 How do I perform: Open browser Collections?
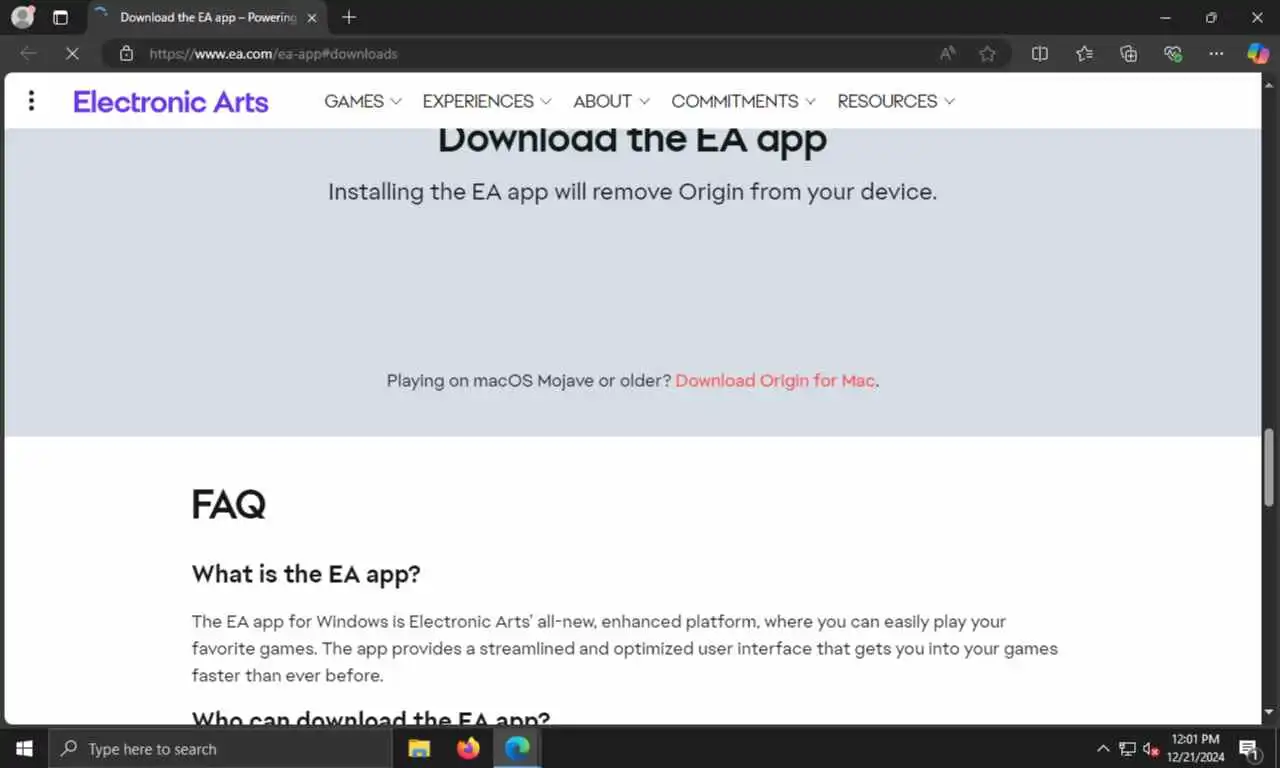tap(1128, 54)
